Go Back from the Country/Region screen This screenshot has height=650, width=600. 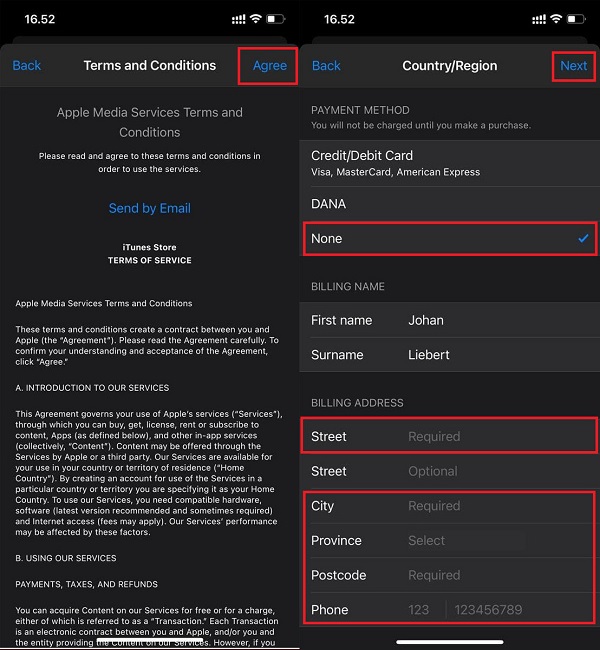point(327,65)
